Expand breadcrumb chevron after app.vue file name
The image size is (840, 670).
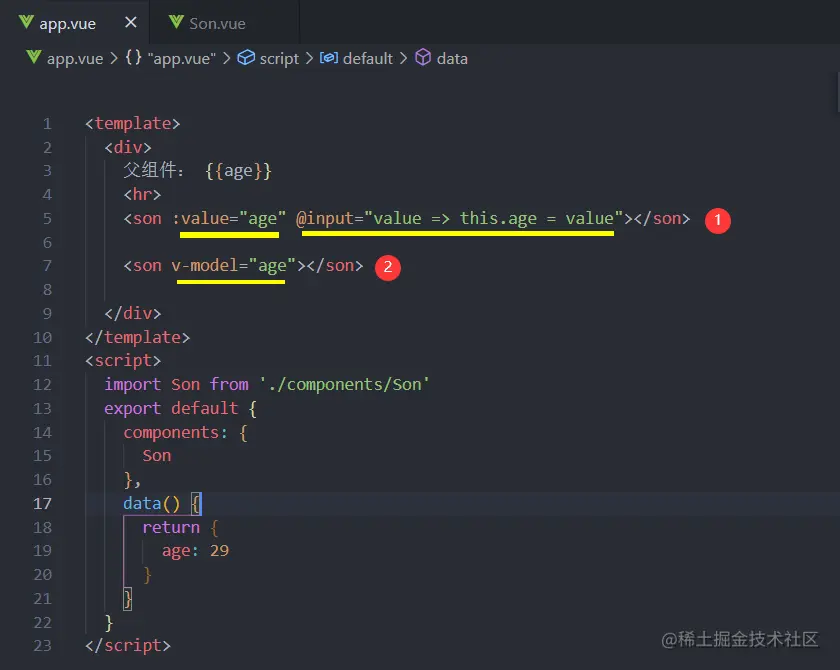pos(114,58)
